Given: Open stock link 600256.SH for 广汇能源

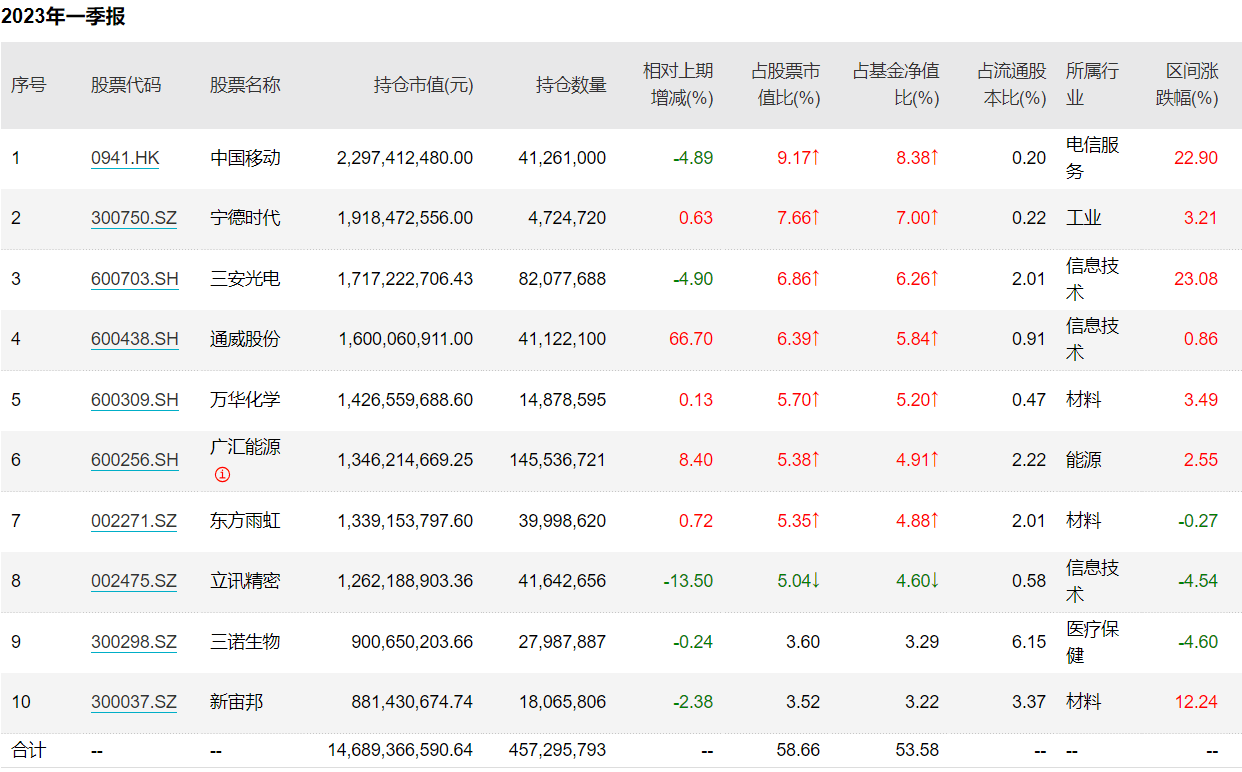Looking at the screenshot, I should (x=134, y=461).
